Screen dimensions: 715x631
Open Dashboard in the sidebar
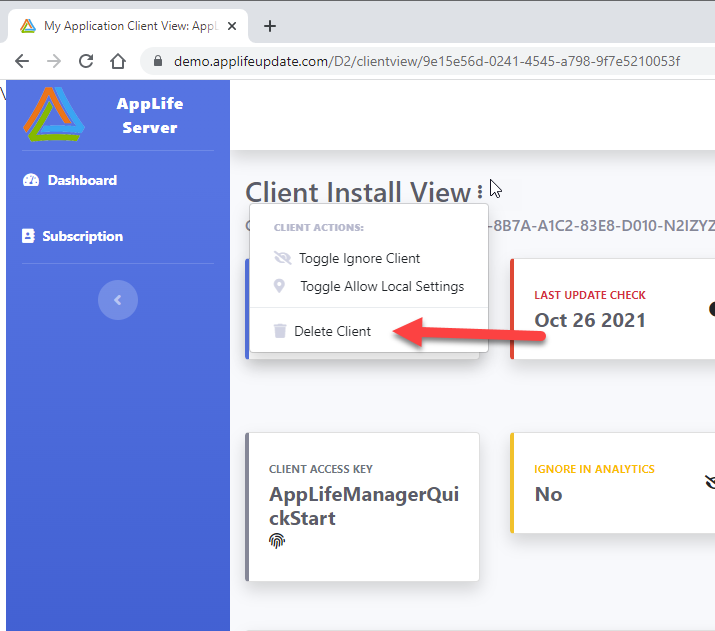[83, 180]
